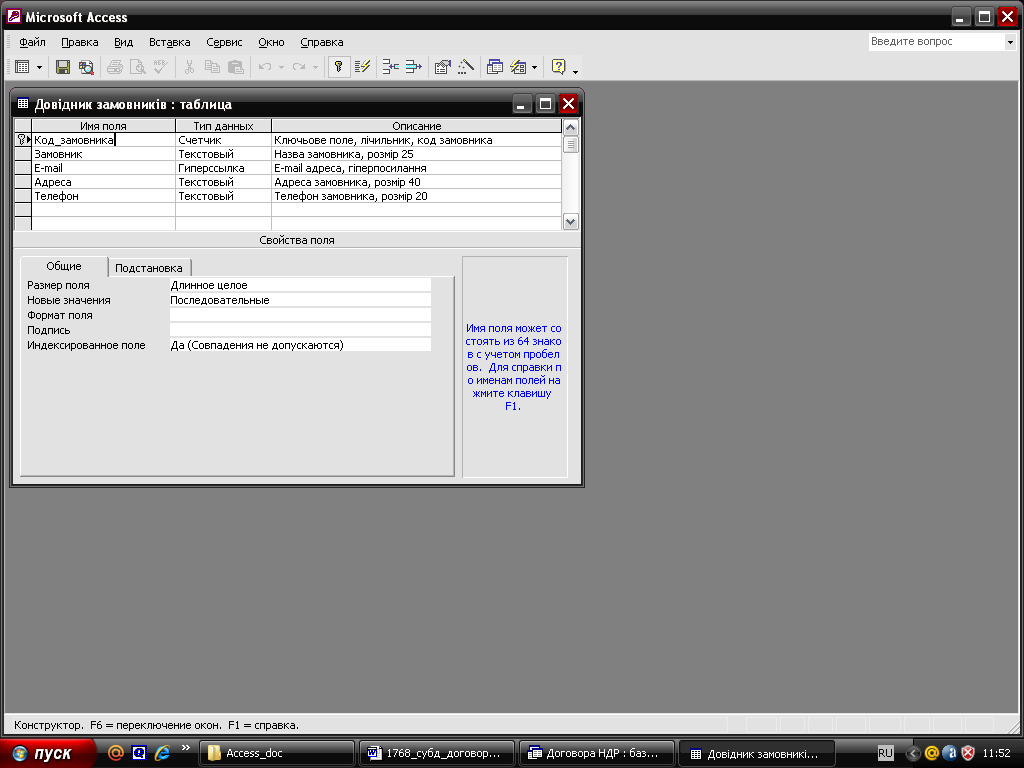1024x768 pixels.
Task: Open the Вставка menu
Action: 170,42
